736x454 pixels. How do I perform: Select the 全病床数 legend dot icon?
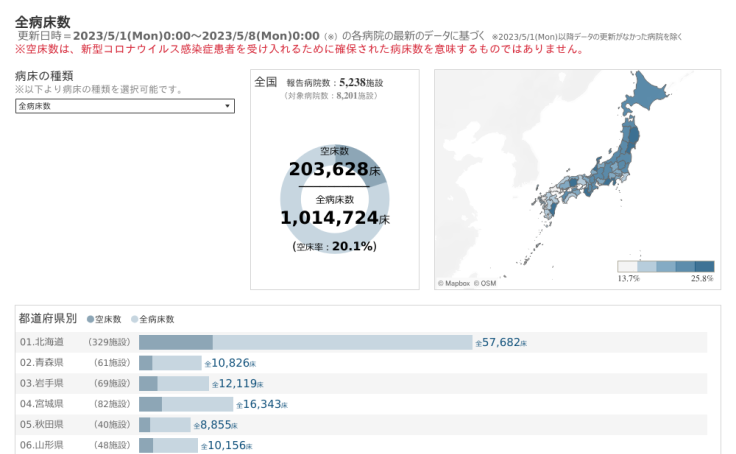tap(134, 319)
